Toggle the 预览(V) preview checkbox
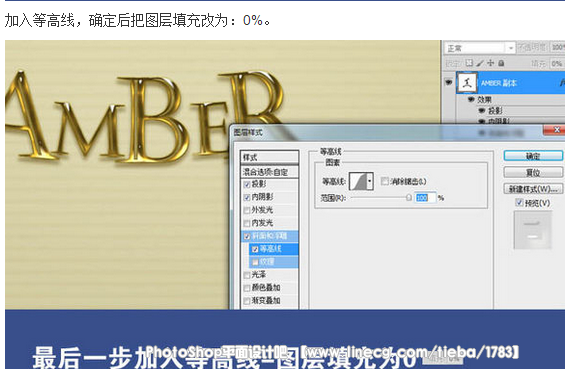Screen dimensions: 569x369 pos(519,202)
